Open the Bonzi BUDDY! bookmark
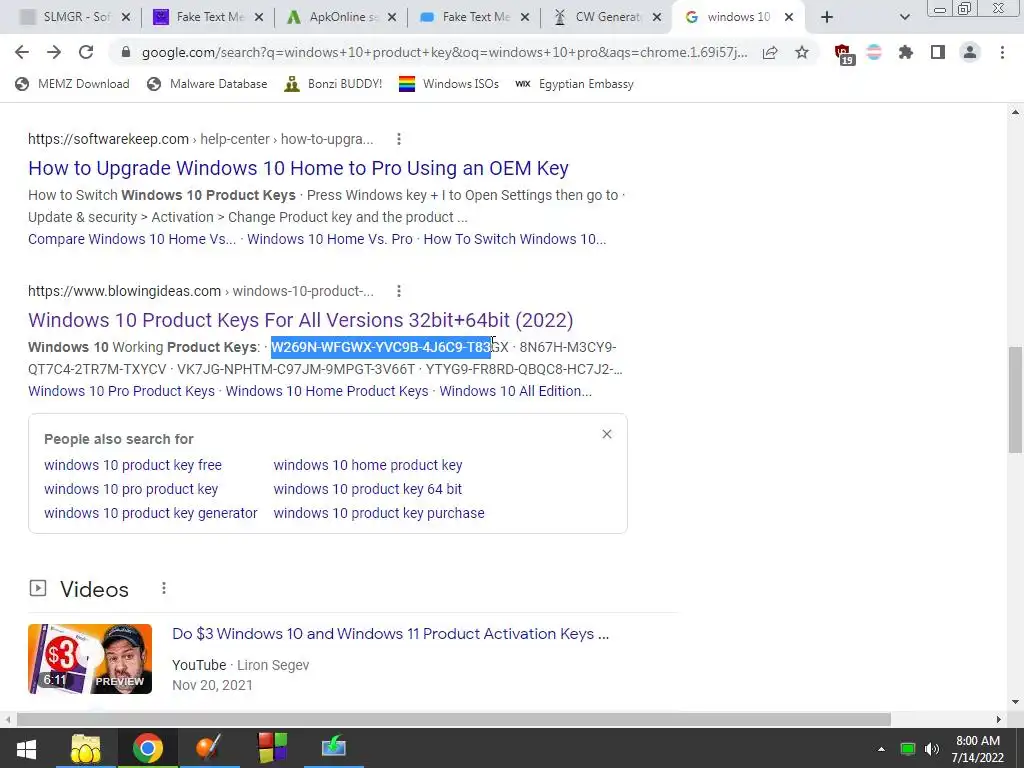 [x=333, y=84]
